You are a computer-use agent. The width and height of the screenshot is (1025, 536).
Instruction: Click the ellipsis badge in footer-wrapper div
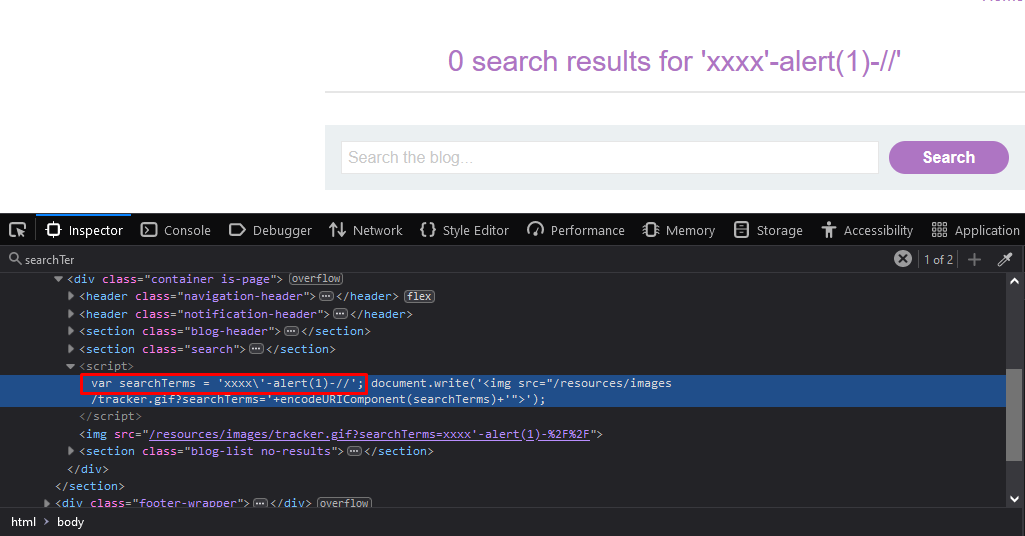[x=260, y=503]
